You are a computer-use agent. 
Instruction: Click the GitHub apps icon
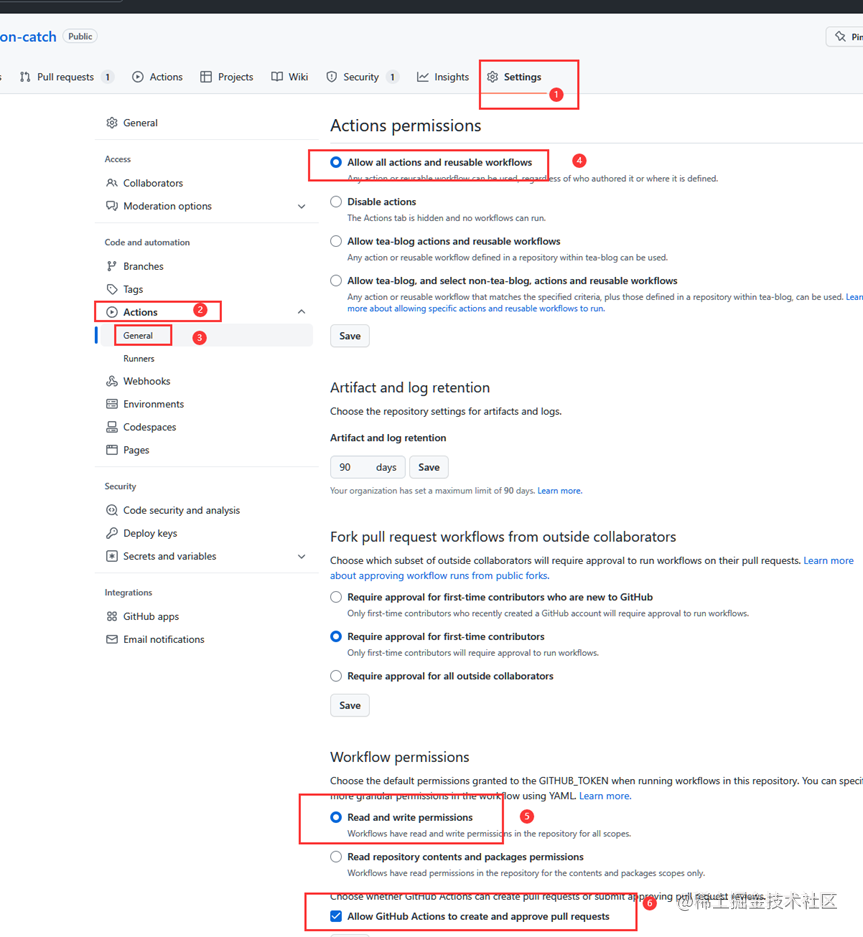pos(112,616)
